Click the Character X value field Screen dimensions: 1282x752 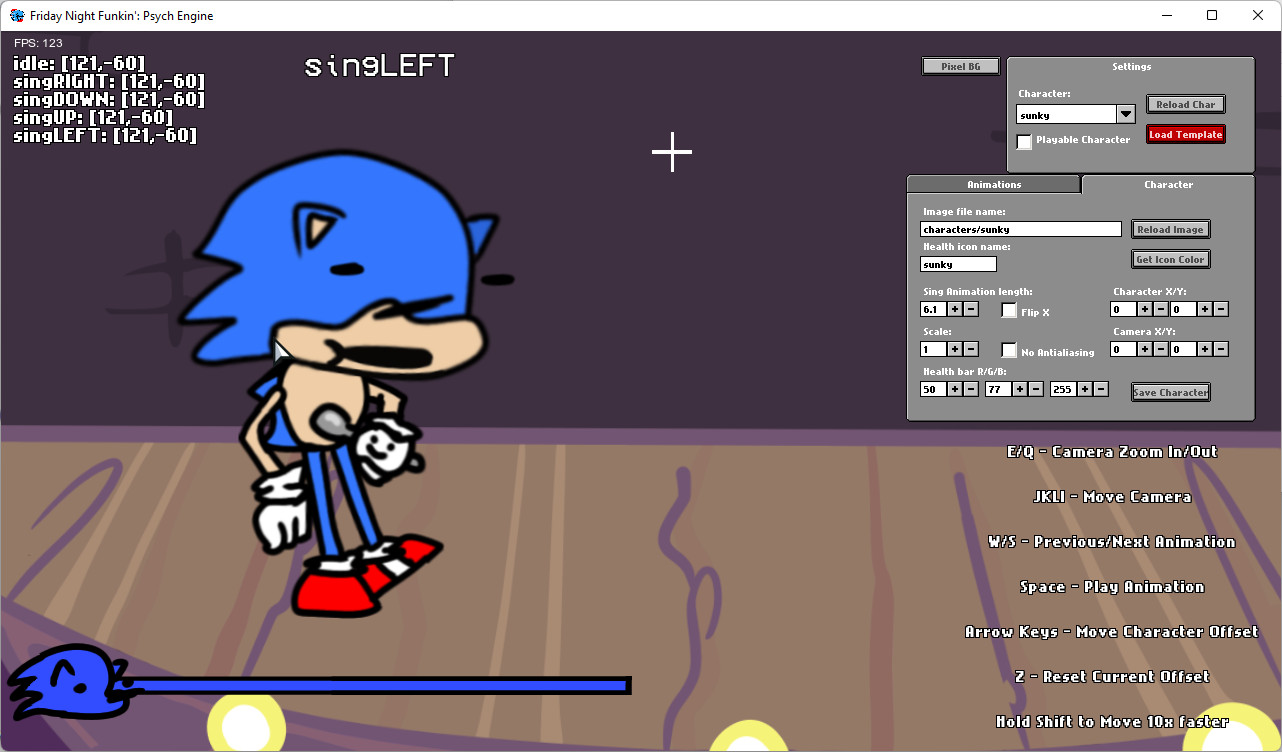tap(1124, 309)
